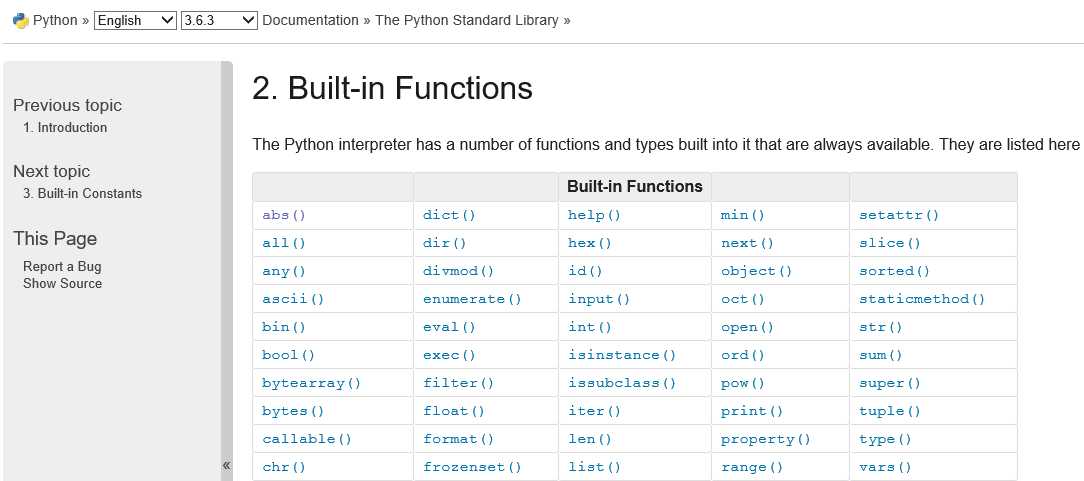This screenshot has height=481, width=1084.
Task: Open the list() function link
Action: click(595, 467)
